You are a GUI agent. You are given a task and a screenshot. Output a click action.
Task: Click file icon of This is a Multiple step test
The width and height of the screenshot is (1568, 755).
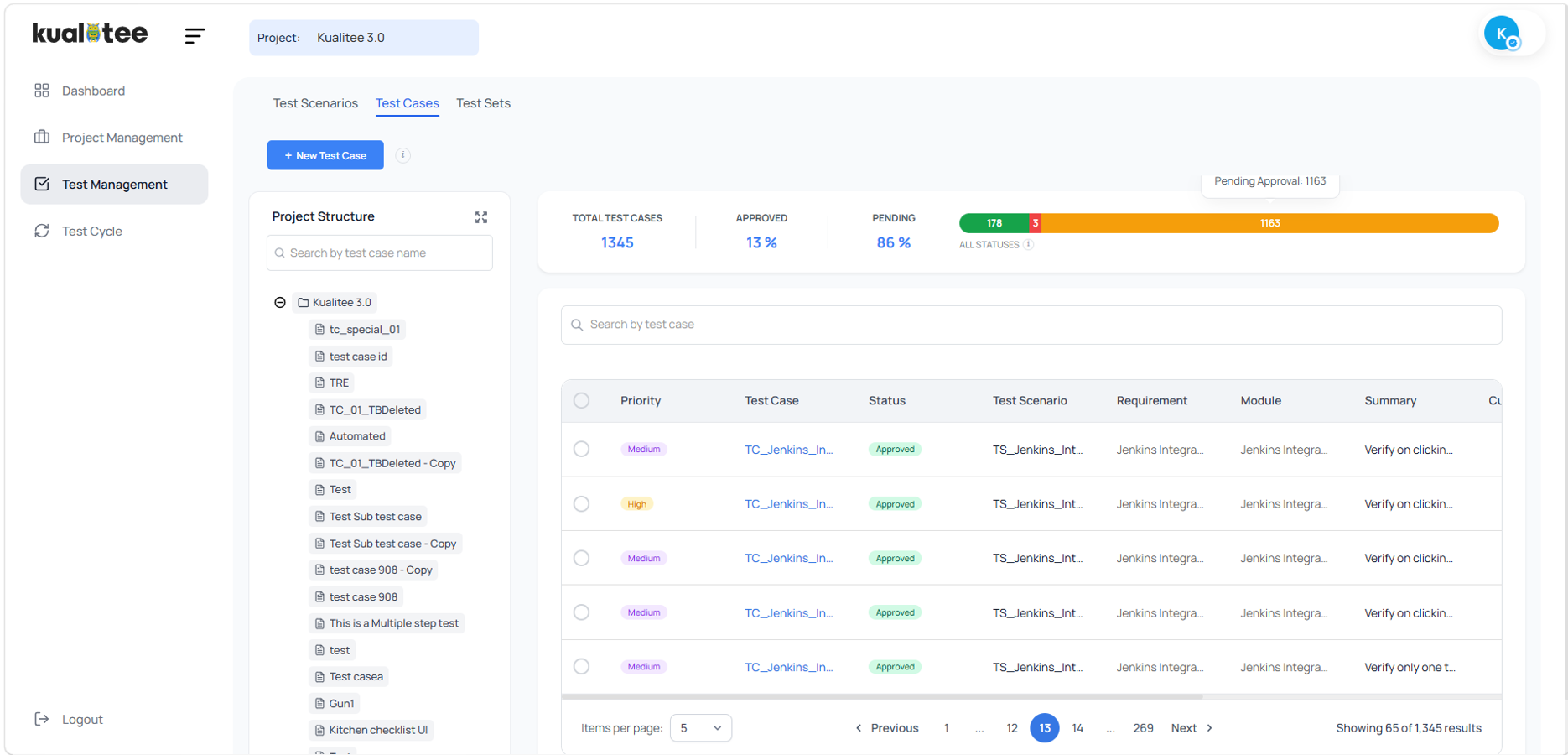point(319,623)
